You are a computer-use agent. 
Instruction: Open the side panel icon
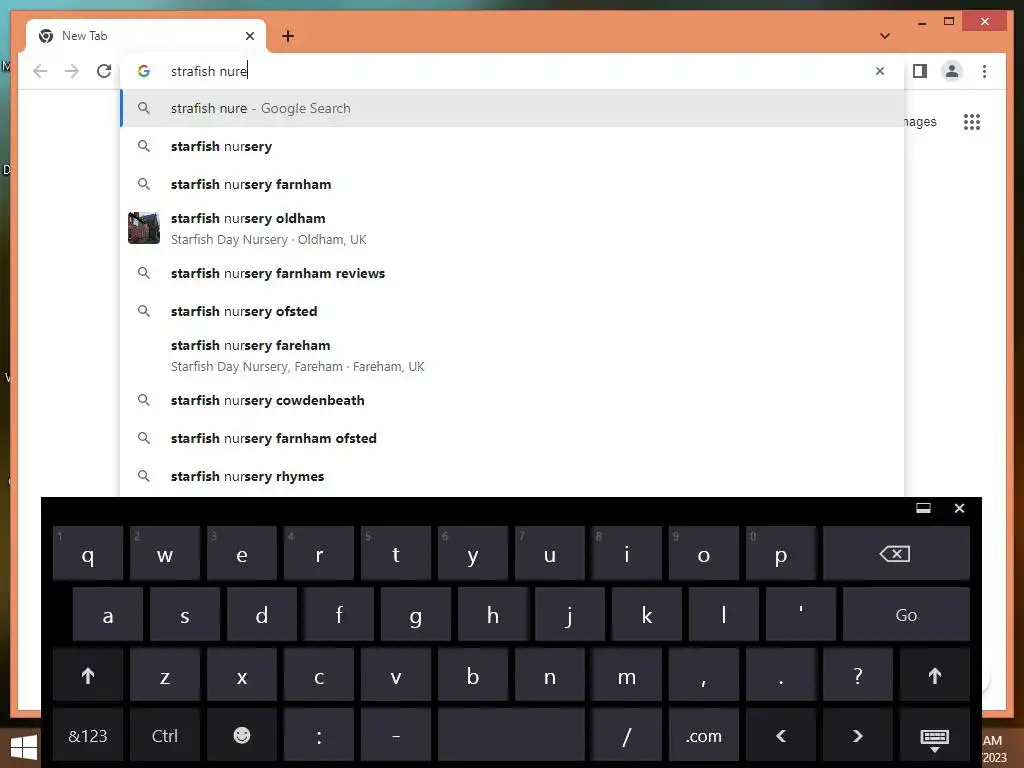[920, 71]
